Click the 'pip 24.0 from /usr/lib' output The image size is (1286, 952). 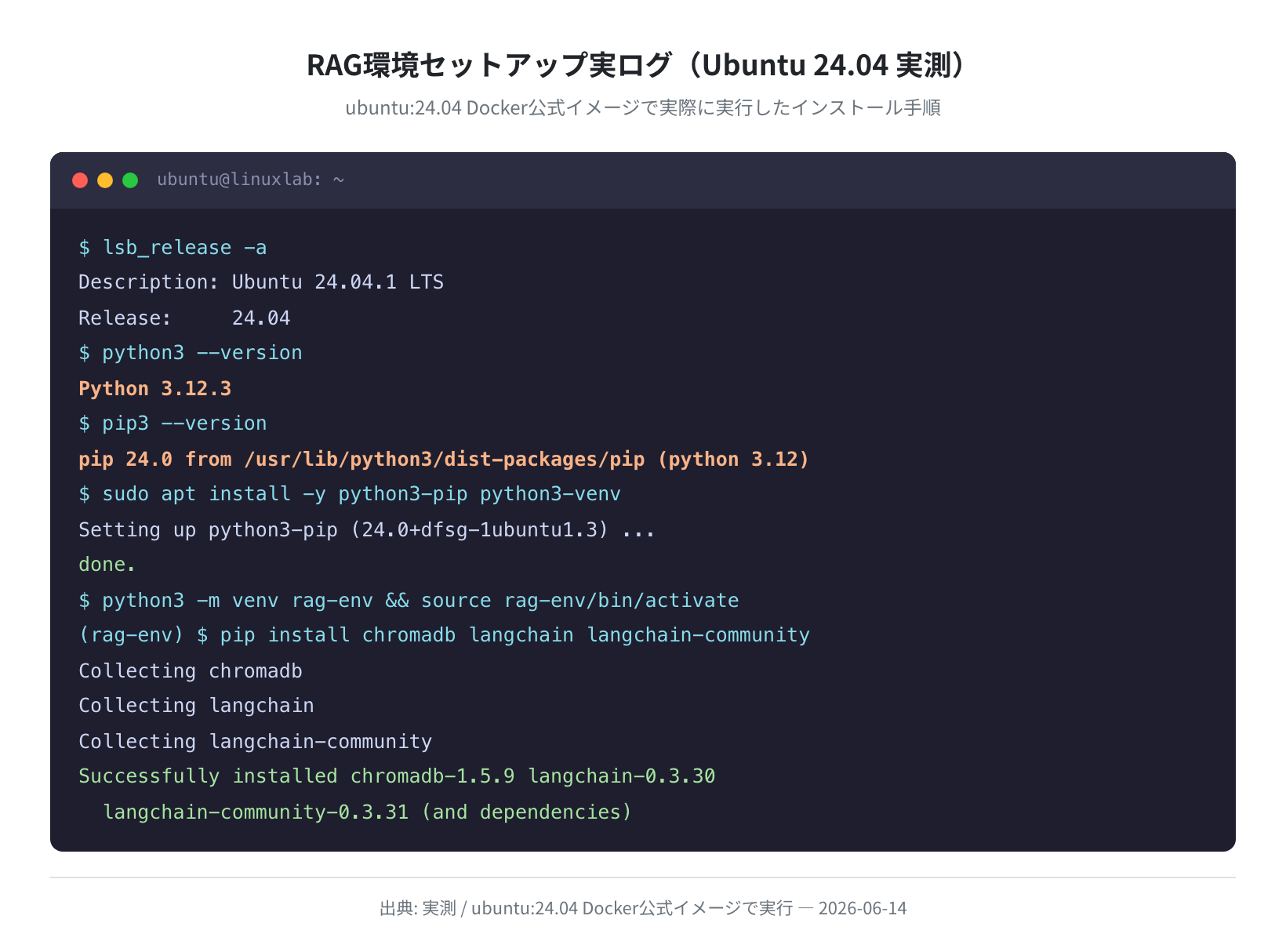coord(444,460)
